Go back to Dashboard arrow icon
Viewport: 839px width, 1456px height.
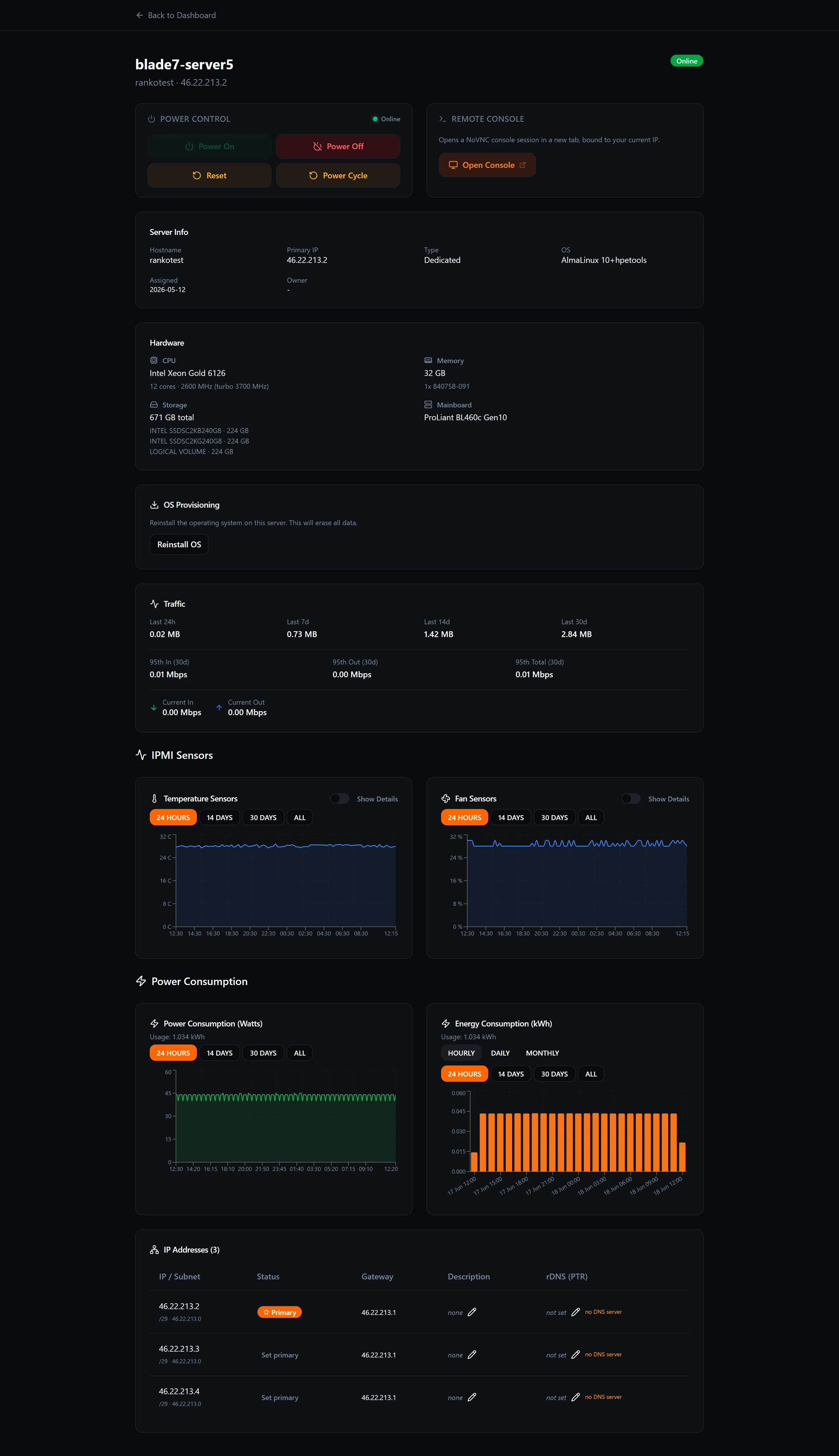point(140,15)
